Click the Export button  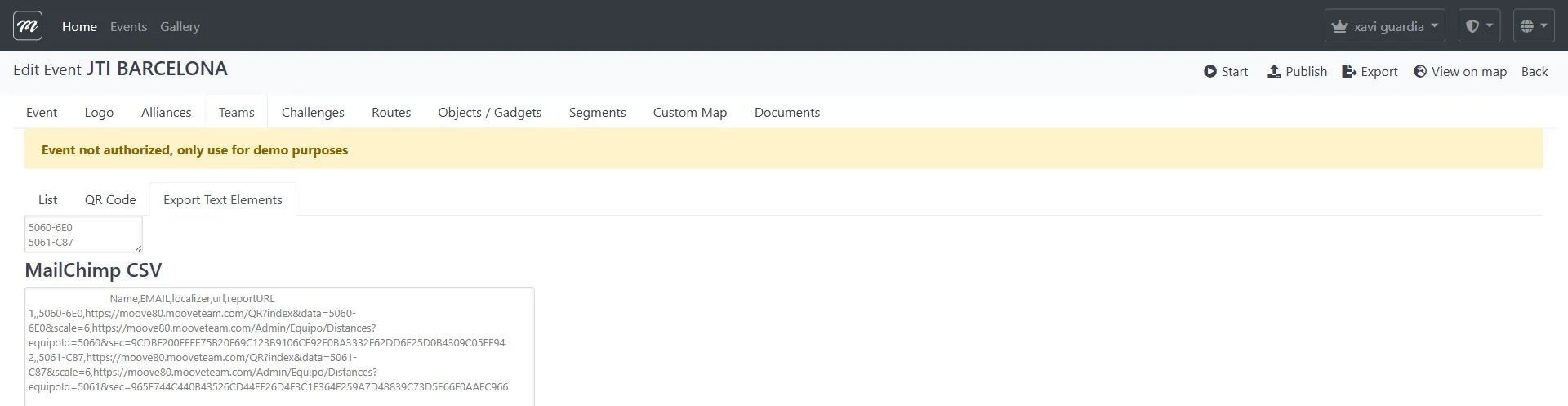click(1370, 72)
